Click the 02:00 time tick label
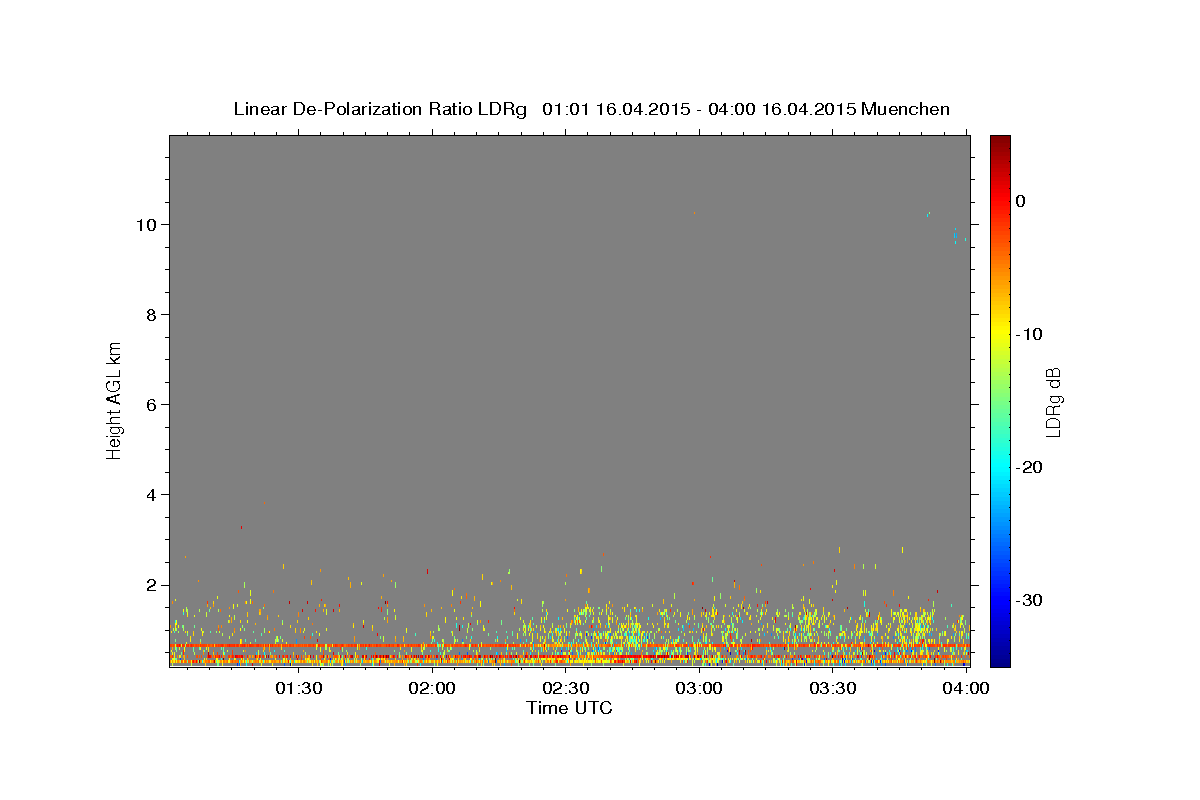This screenshot has width=1200, height=800. (x=432, y=688)
